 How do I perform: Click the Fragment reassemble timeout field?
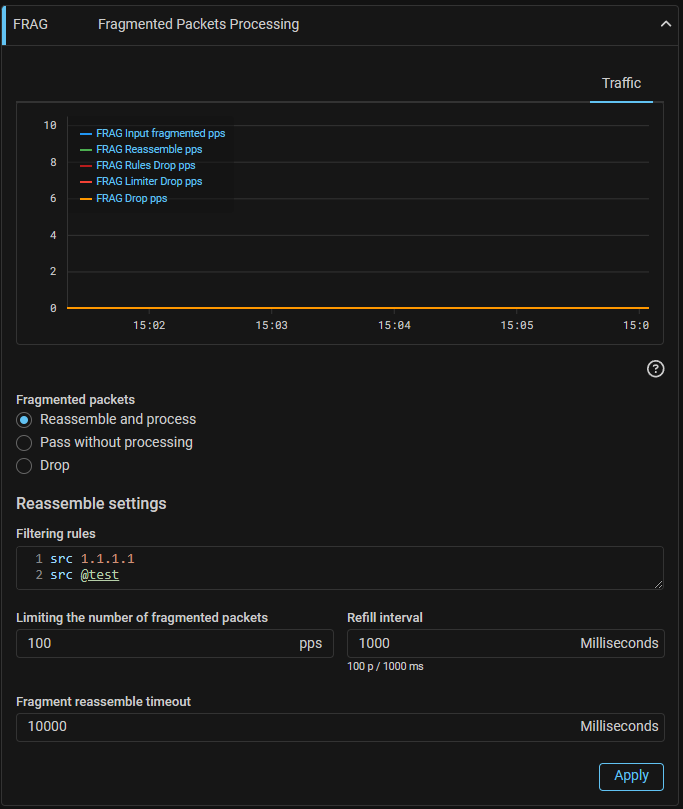coord(300,727)
